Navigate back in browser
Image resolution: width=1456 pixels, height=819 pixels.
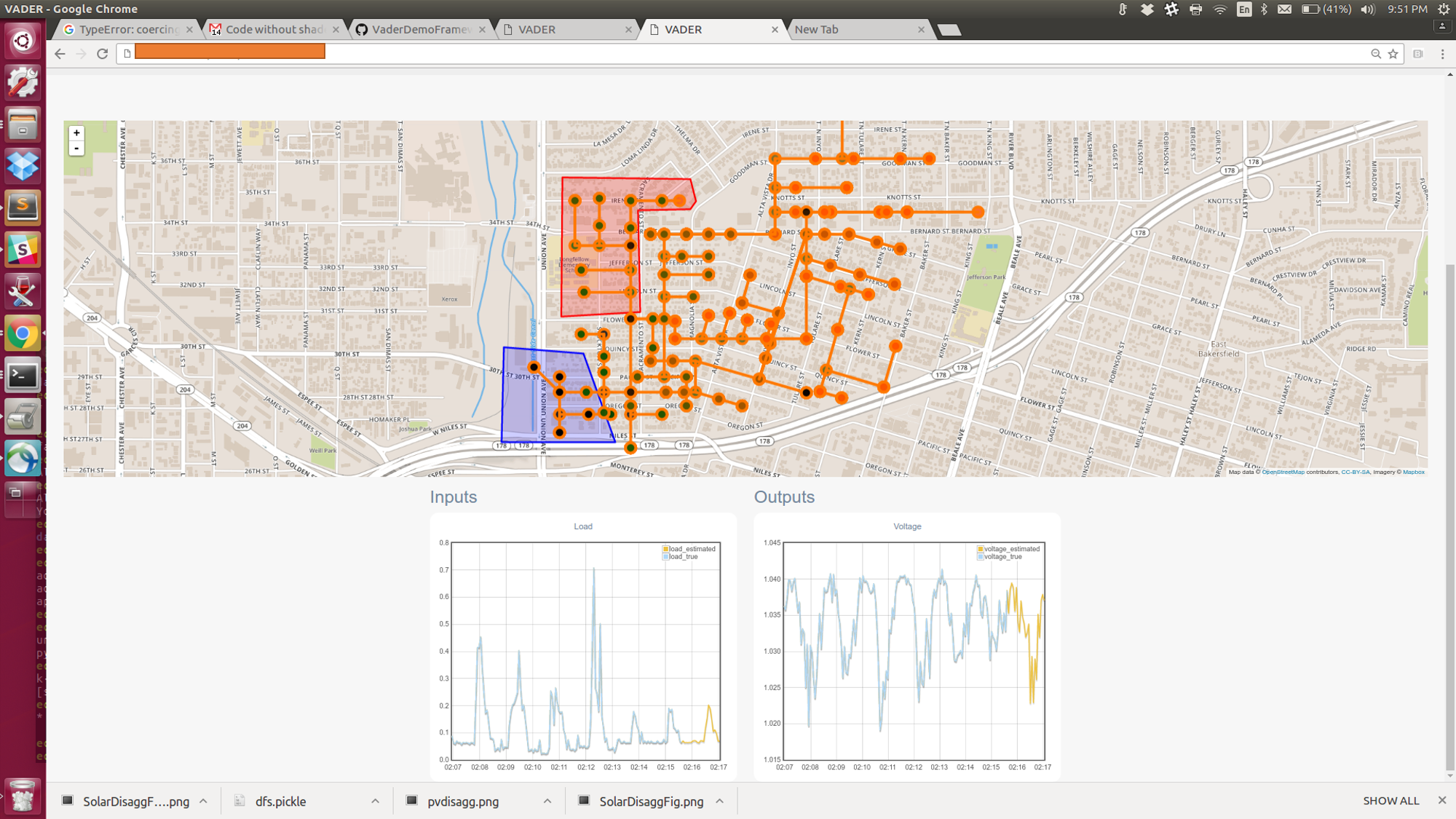click(60, 54)
